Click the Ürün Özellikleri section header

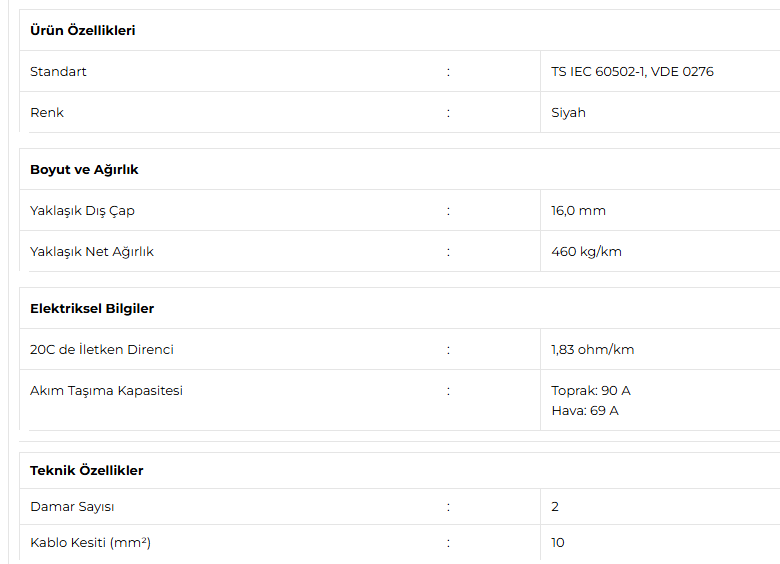tap(83, 30)
